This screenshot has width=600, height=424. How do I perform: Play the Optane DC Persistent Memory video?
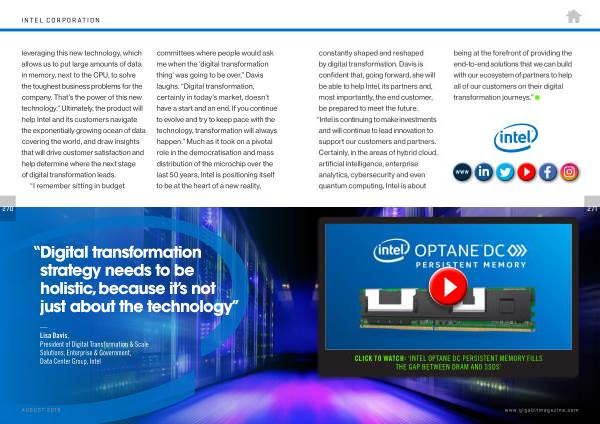(448, 287)
